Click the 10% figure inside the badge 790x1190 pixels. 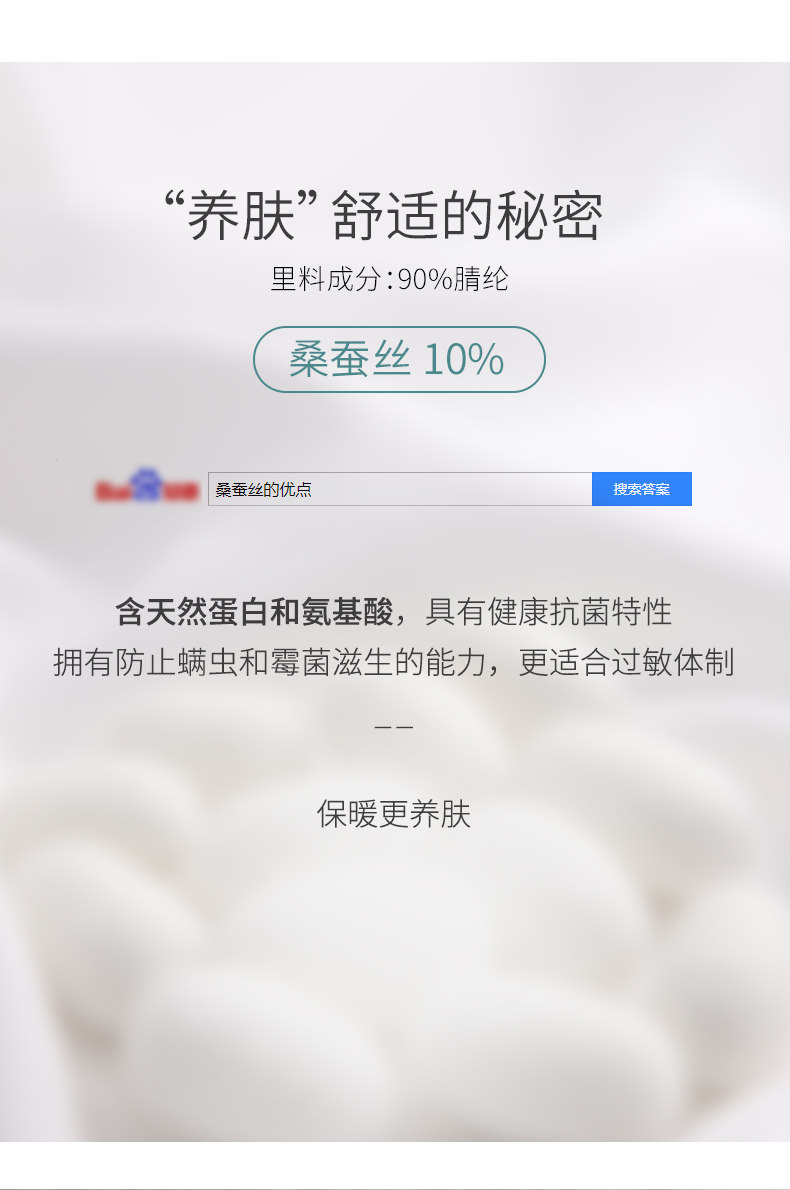point(464,360)
